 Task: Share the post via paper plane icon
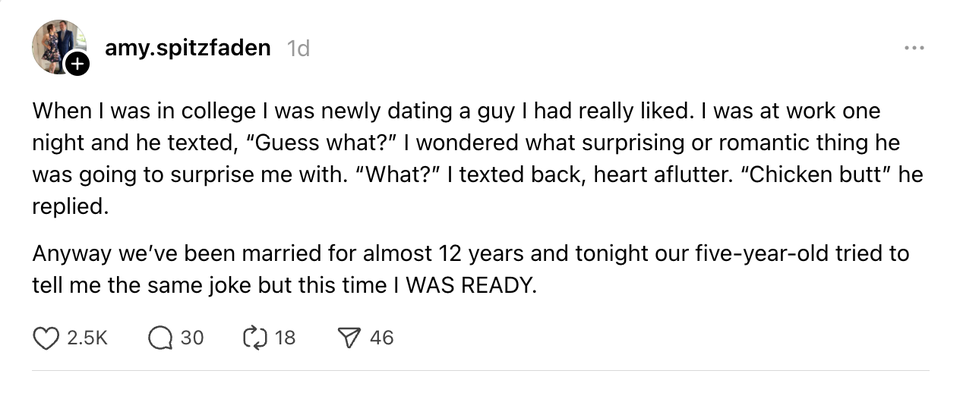[x=350, y=338]
